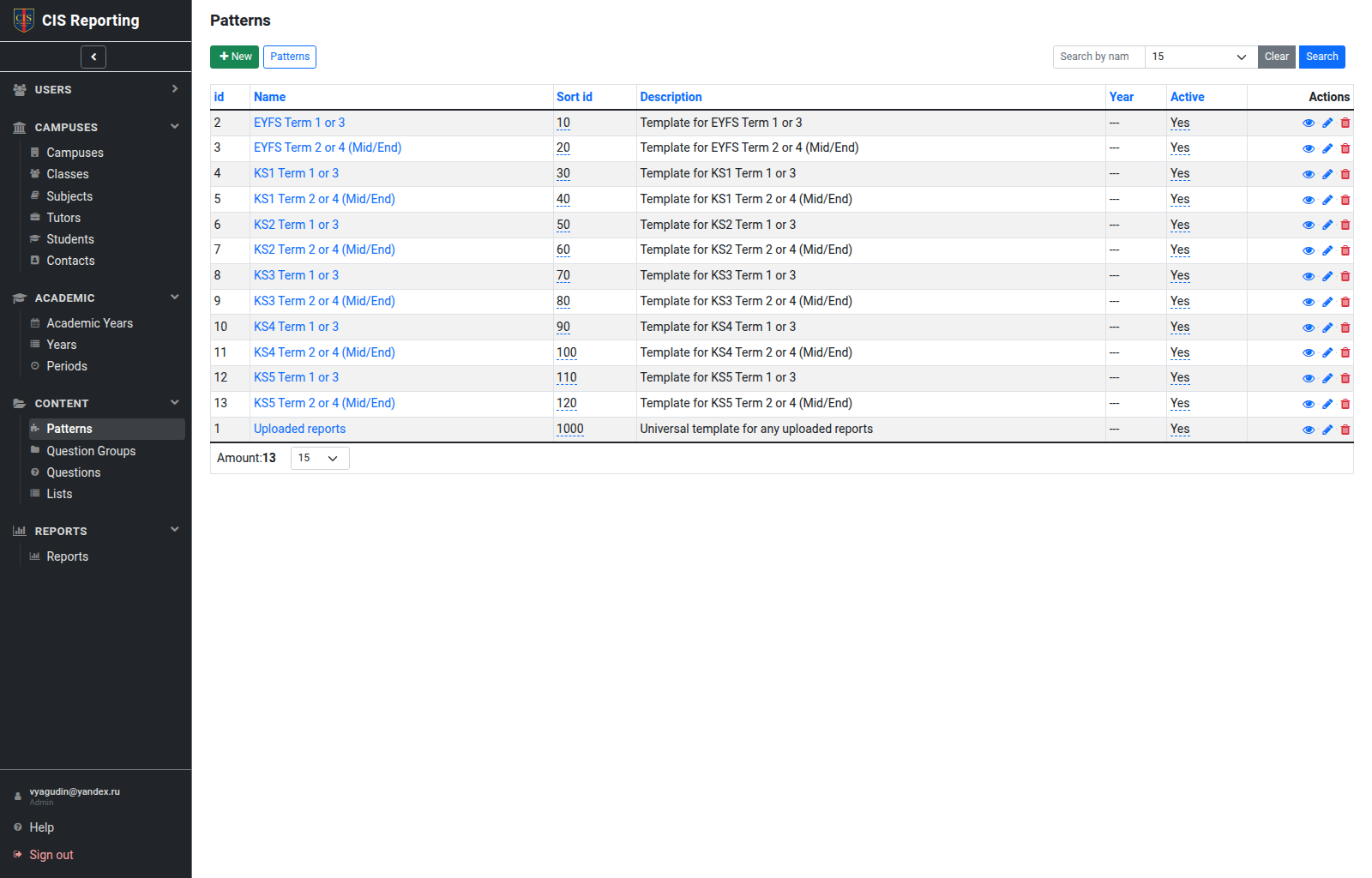Sort table by Name column header
The image size is (1372, 878).
[269, 97]
